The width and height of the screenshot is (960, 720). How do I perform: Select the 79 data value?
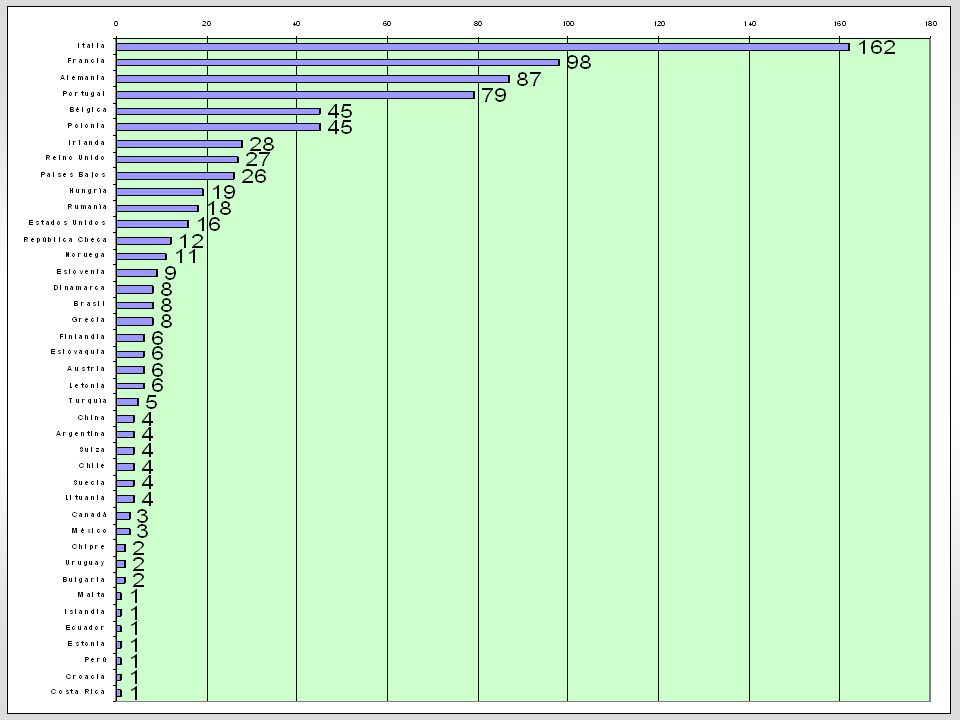point(494,95)
